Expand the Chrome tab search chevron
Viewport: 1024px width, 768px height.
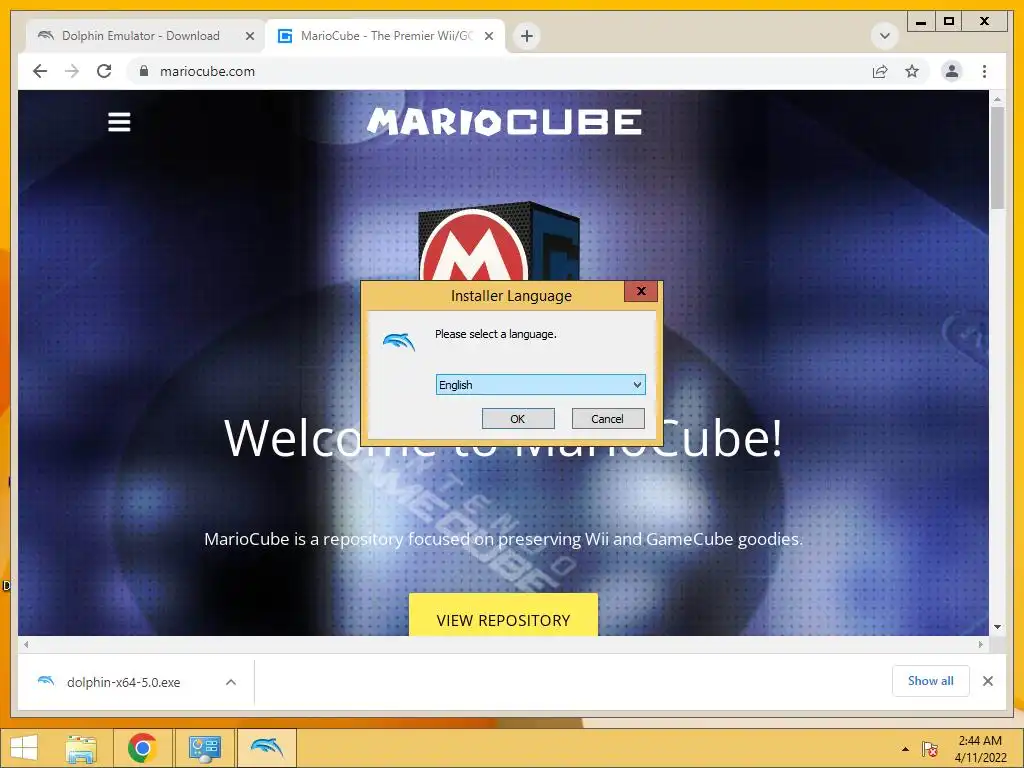point(885,36)
